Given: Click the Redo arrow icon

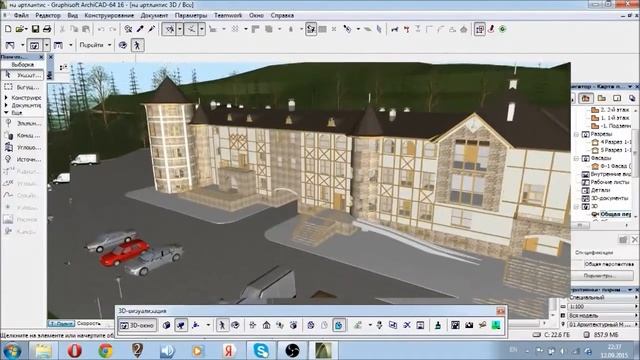Looking at the screenshot, I should [113, 29].
